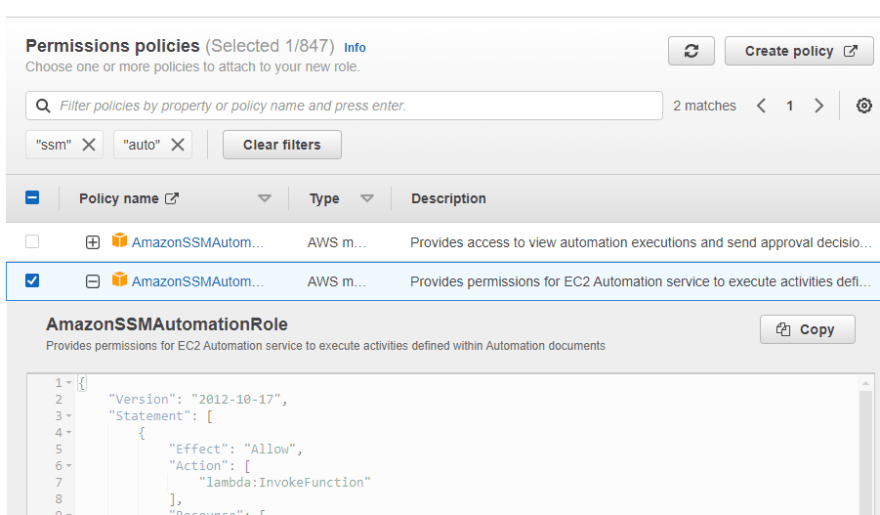880x515 pixels.
Task: Click the Type column header label
Action: (324, 199)
